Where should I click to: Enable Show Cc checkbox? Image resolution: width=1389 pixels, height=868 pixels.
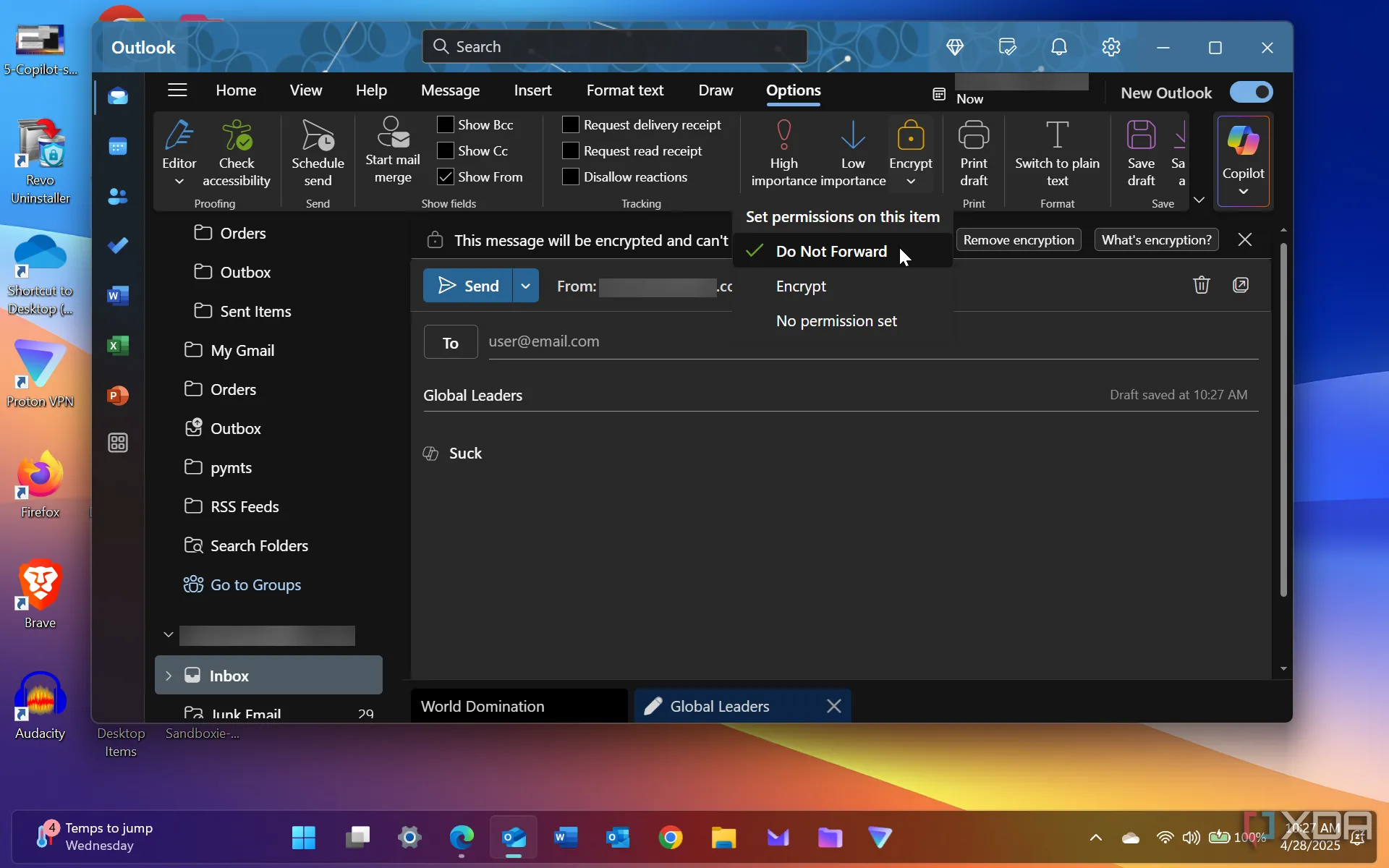446,150
